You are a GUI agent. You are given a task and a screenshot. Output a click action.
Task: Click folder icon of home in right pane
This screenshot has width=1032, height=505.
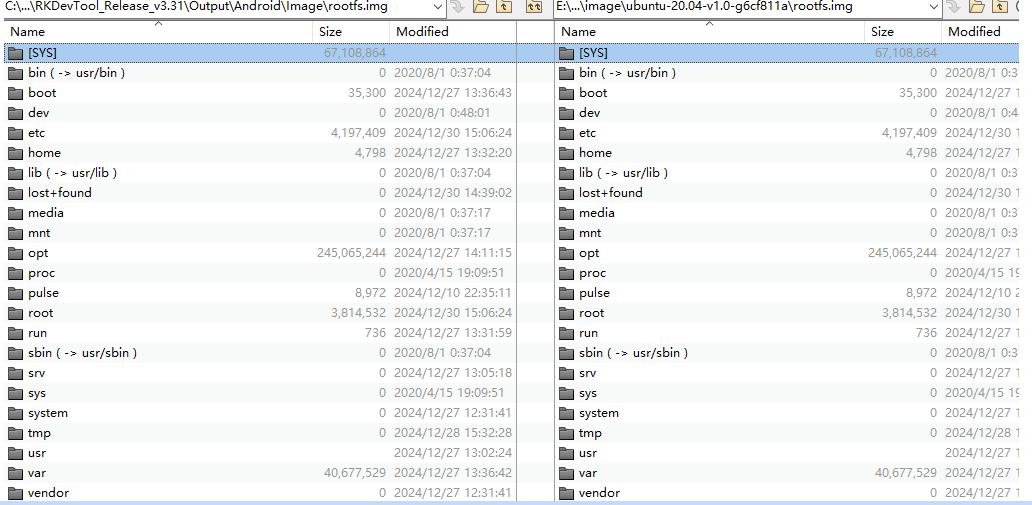point(567,153)
